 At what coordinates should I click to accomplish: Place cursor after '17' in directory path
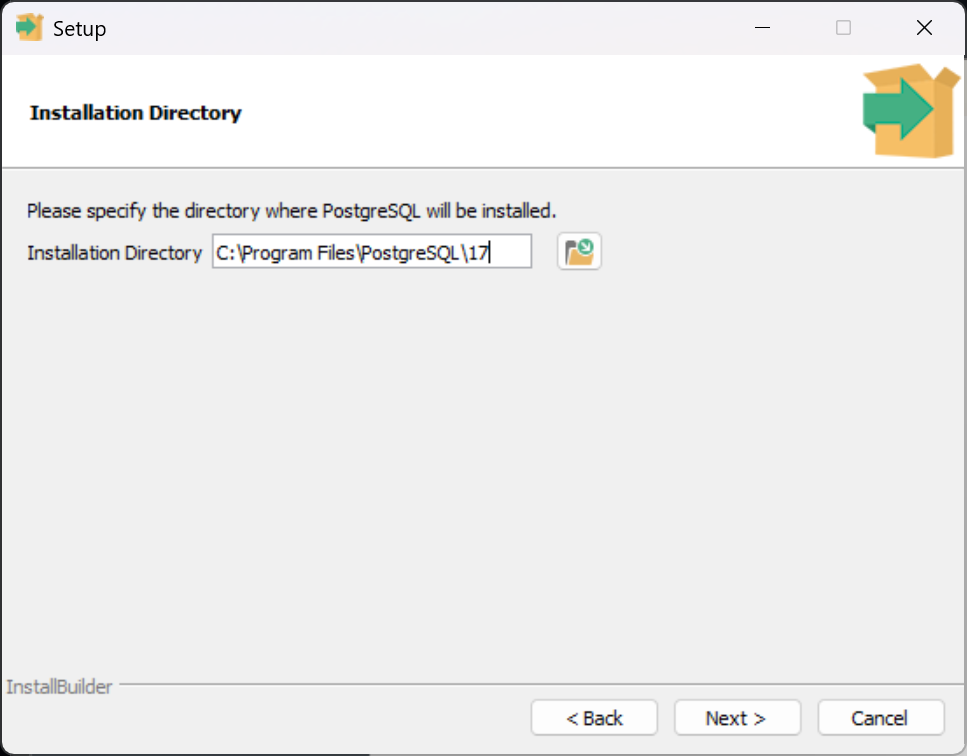coord(490,253)
